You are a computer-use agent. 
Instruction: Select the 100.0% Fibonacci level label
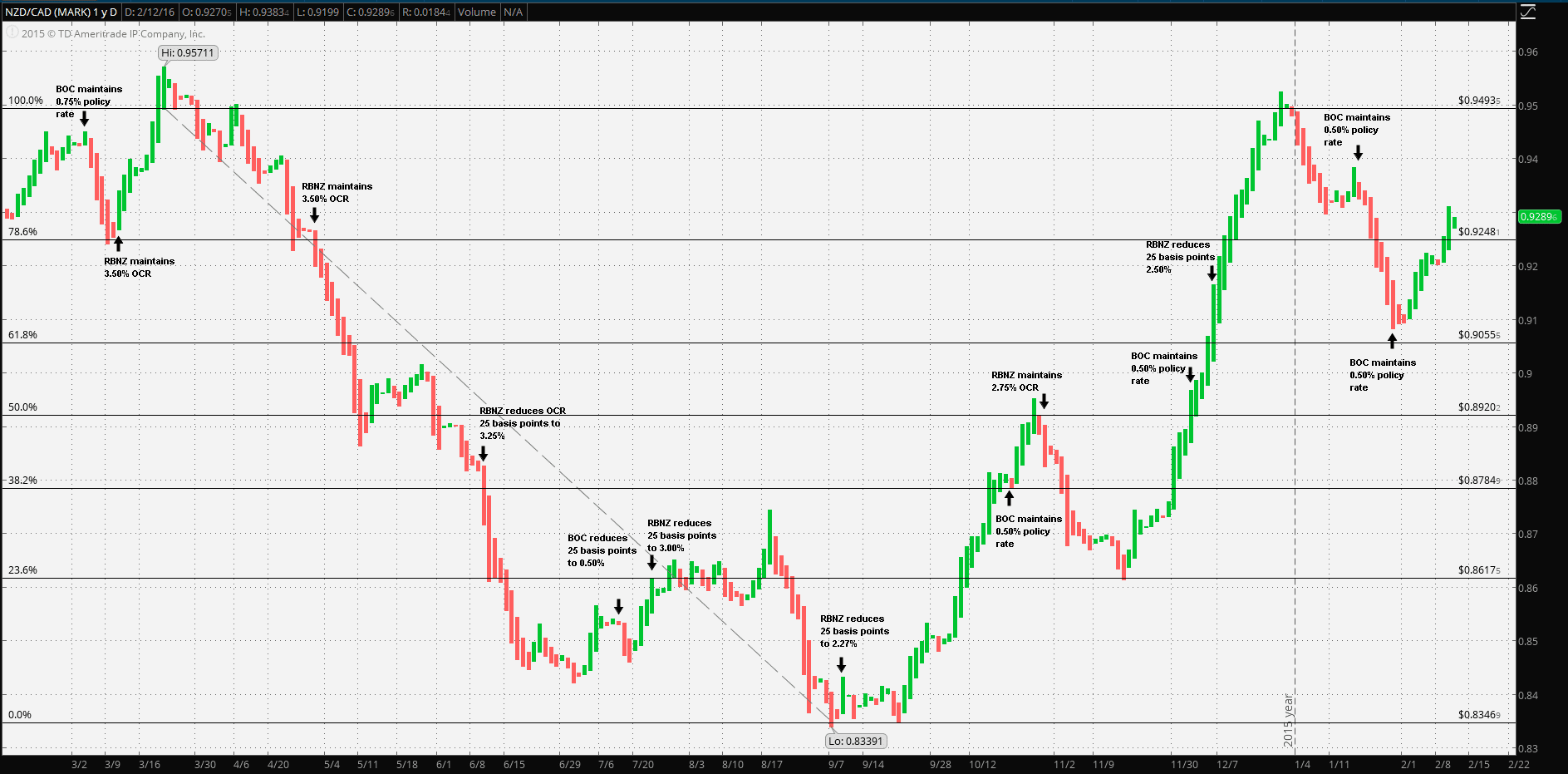pos(26,101)
